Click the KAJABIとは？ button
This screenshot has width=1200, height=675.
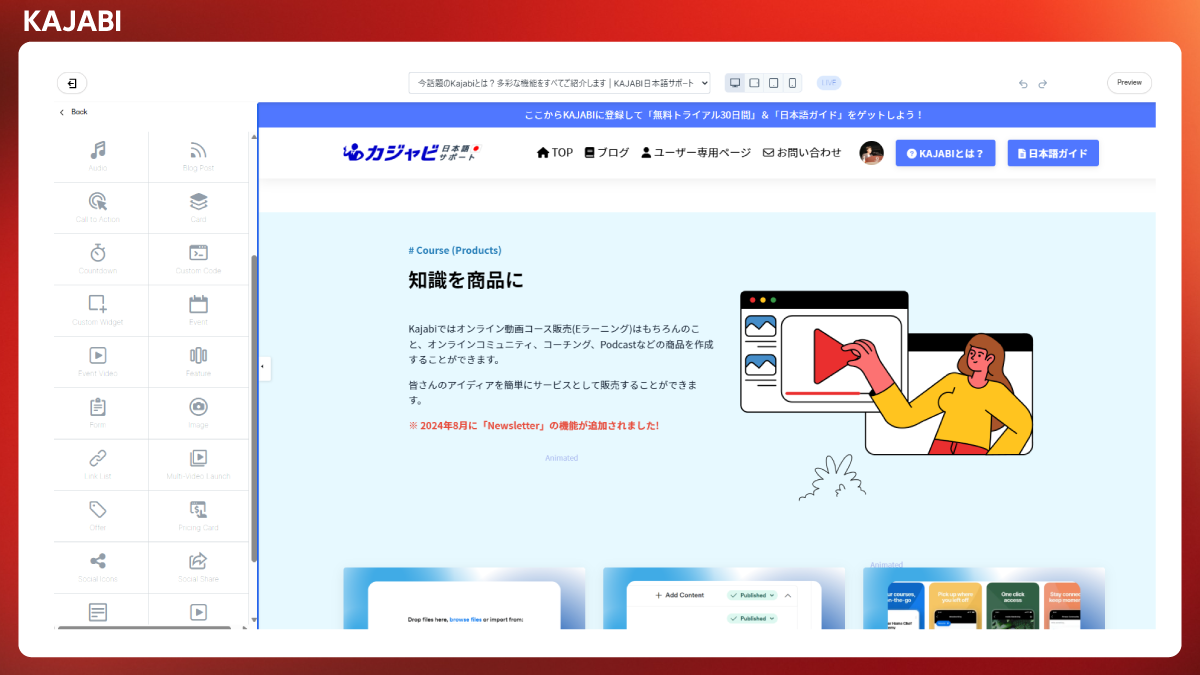[945, 153]
